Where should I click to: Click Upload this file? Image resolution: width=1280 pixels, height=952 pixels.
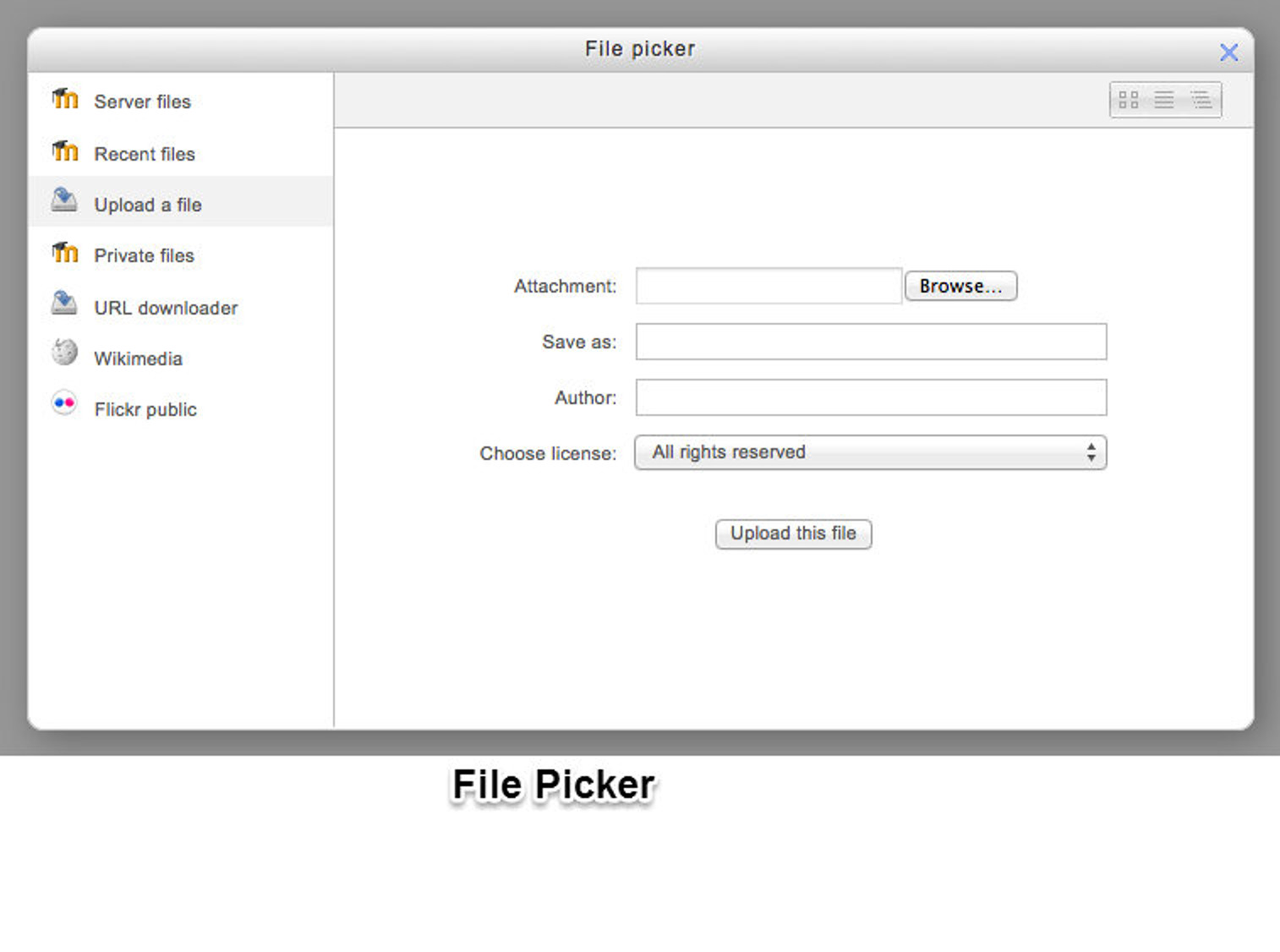tap(793, 533)
